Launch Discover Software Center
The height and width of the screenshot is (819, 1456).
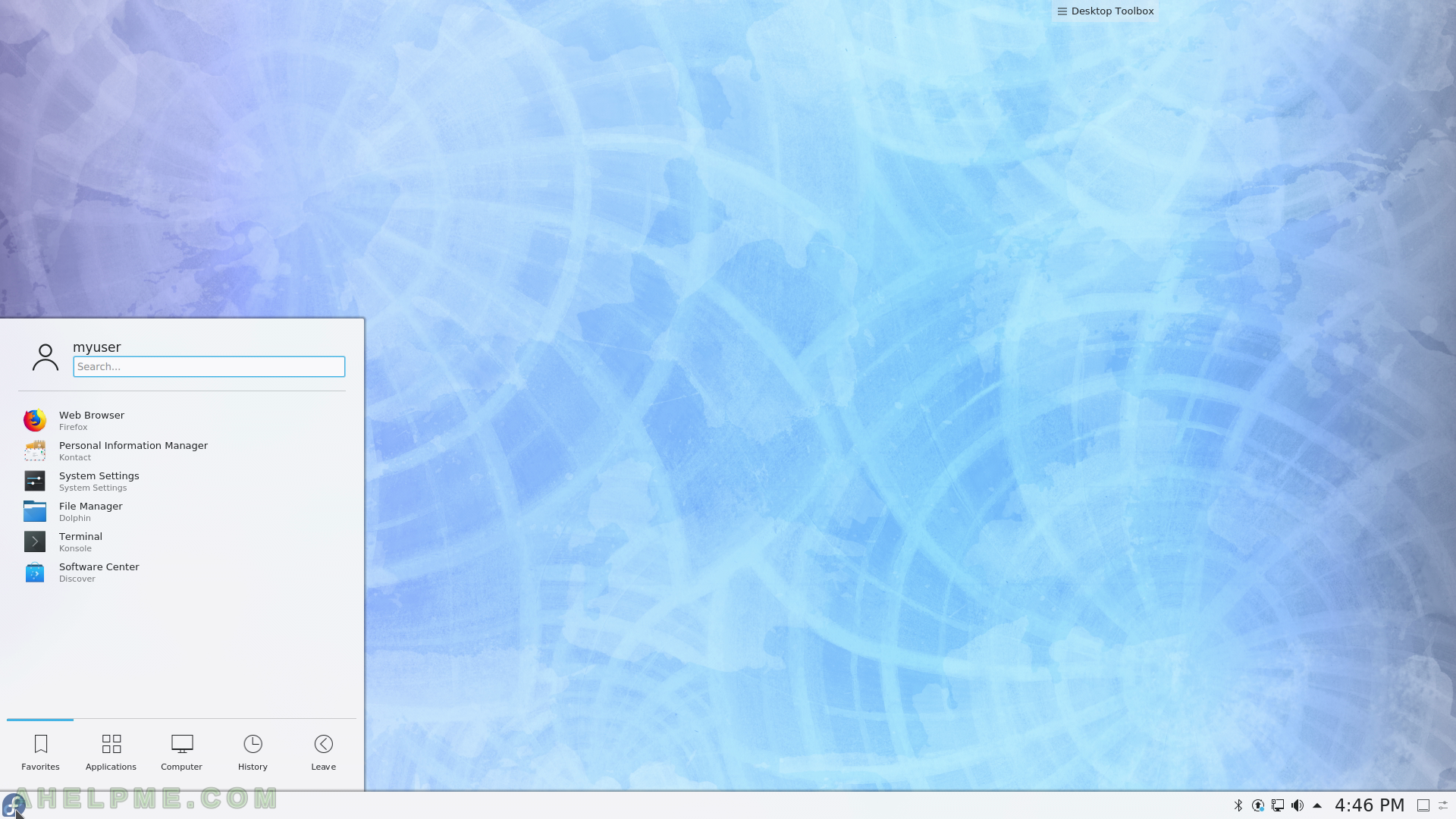tap(182, 572)
